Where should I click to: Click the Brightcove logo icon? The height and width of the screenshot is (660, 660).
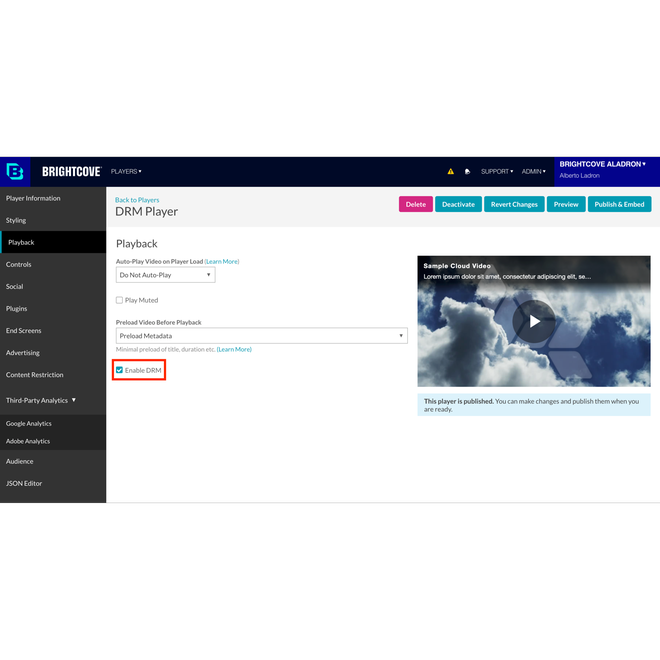click(x=15, y=171)
